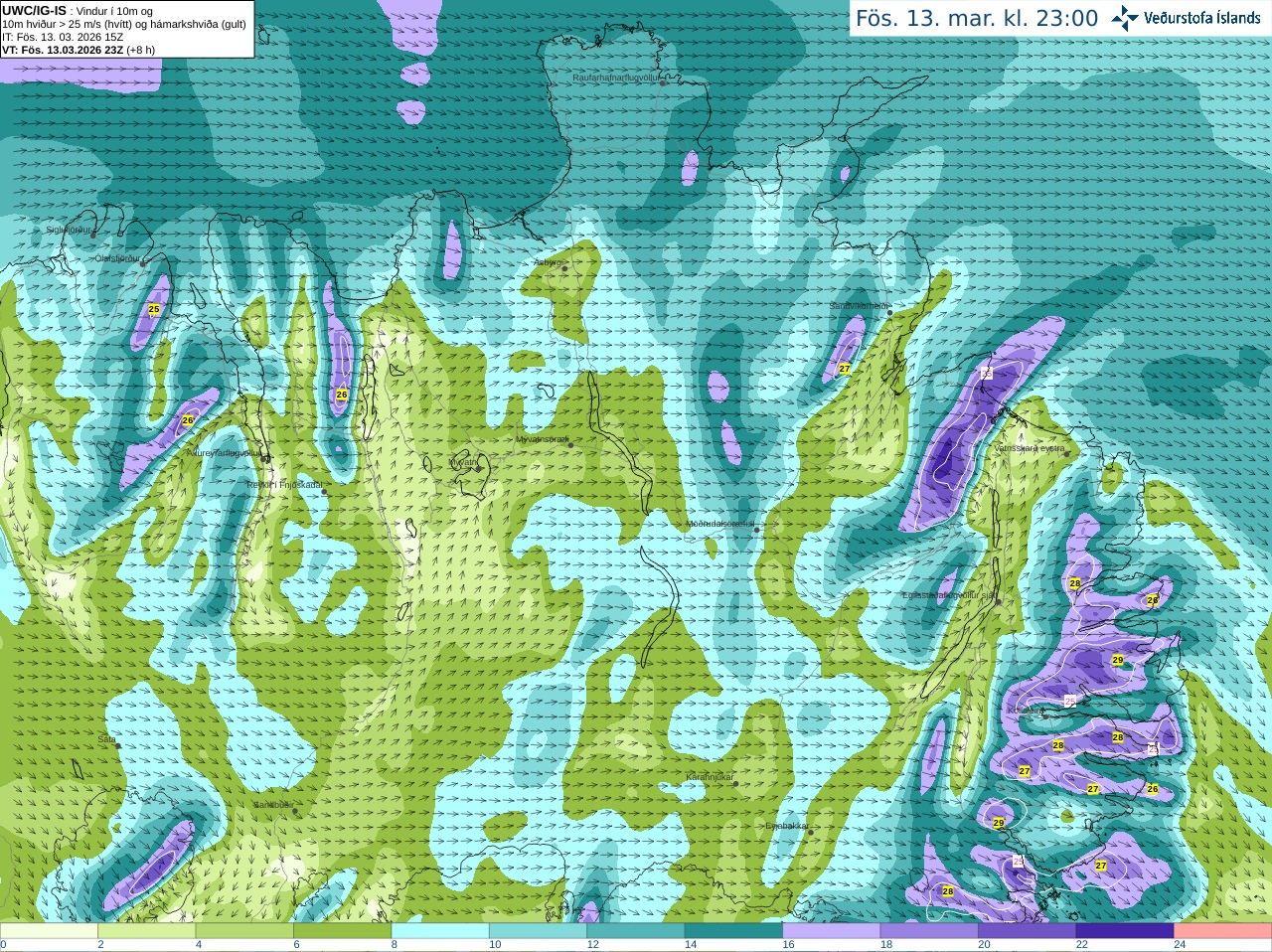Click white gust box 25 north of Vatnsskarð eystra

pos(987,374)
